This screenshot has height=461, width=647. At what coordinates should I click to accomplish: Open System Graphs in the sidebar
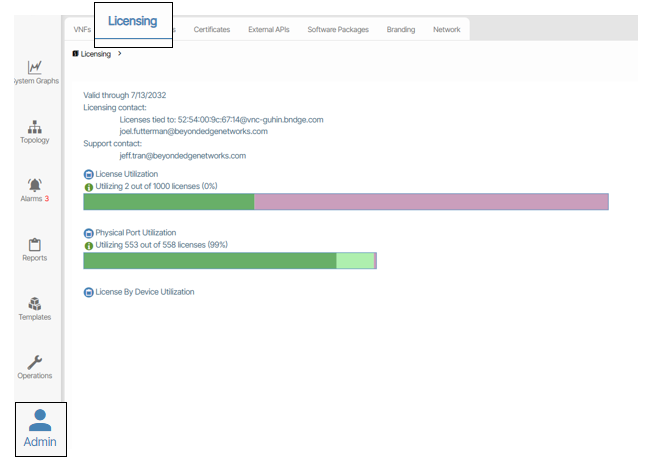[35, 70]
